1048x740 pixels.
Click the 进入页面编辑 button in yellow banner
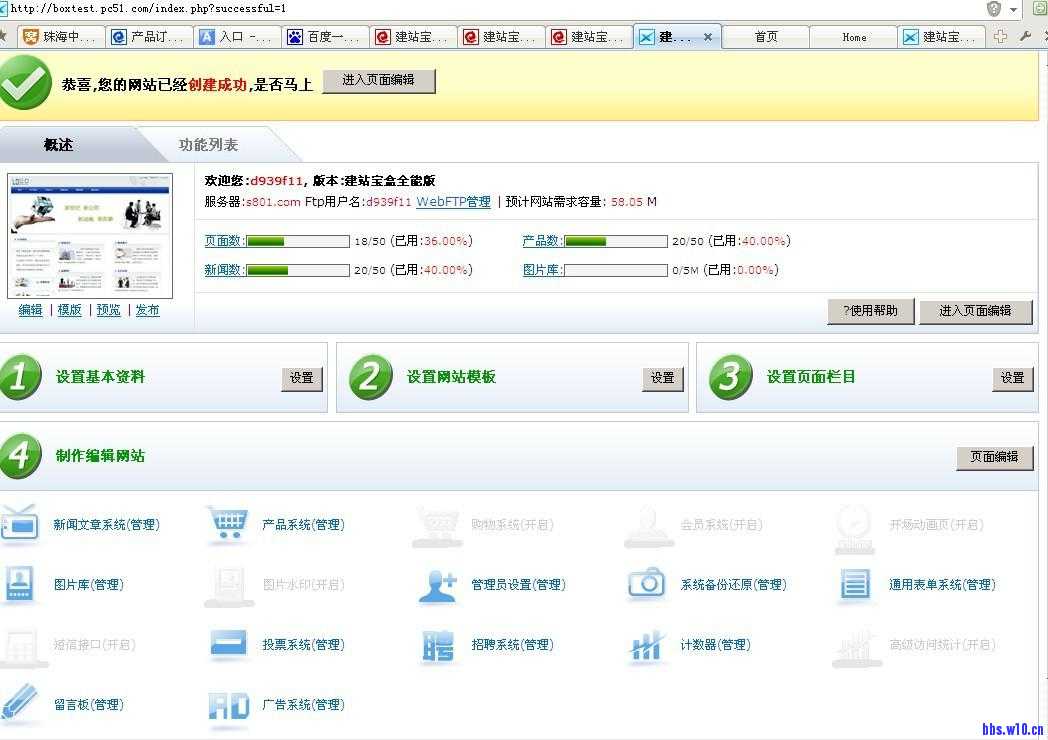[378, 80]
